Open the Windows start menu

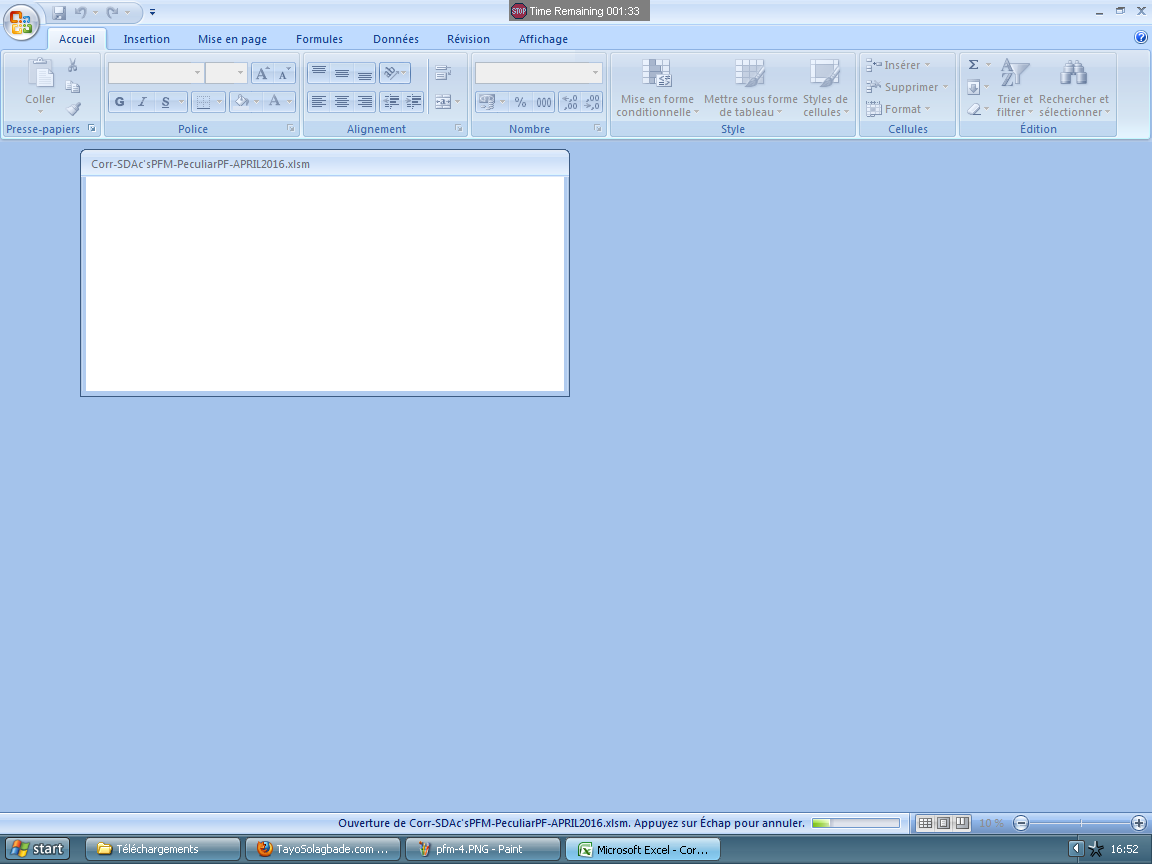(37, 849)
